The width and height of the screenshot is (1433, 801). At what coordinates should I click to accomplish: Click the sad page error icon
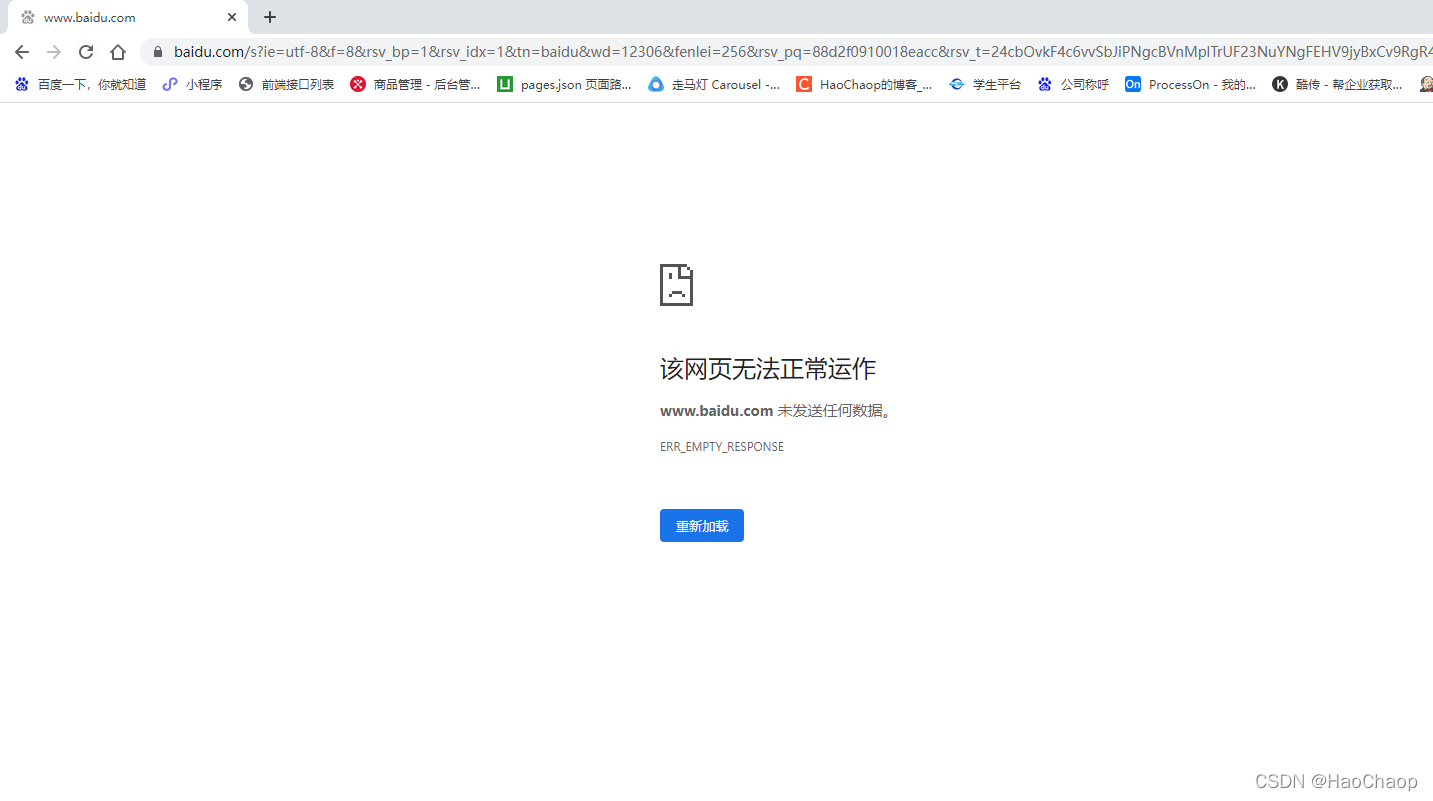(677, 285)
